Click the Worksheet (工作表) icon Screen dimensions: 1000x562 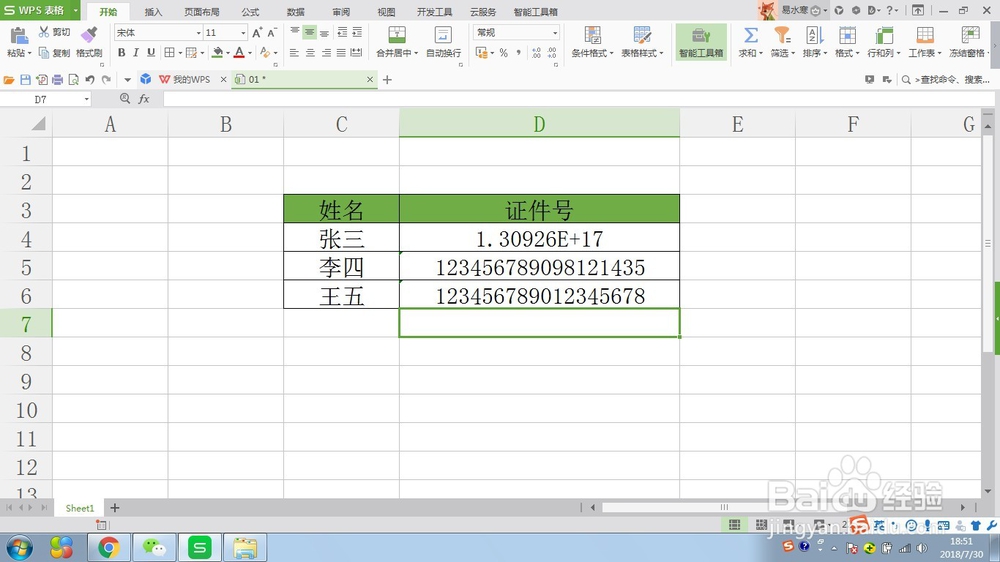point(925,35)
